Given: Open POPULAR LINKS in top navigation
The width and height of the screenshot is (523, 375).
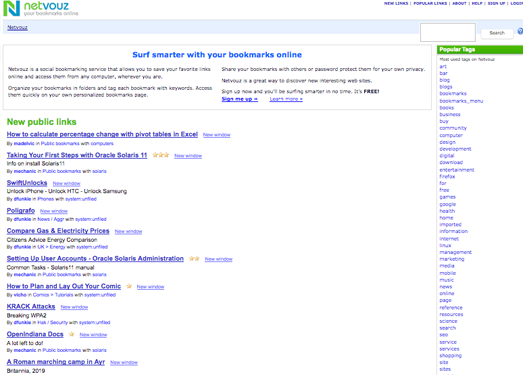Looking at the screenshot, I should [x=430, y=3].
